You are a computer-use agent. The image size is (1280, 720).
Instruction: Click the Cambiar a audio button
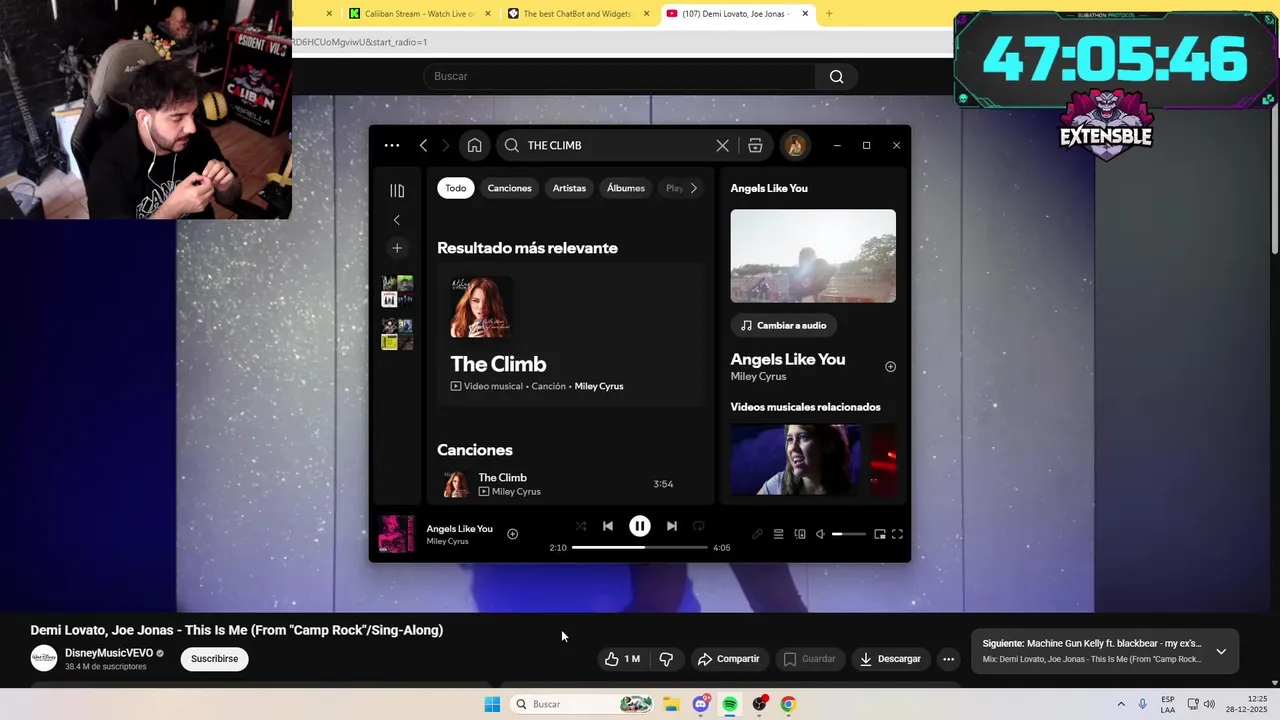784,325
